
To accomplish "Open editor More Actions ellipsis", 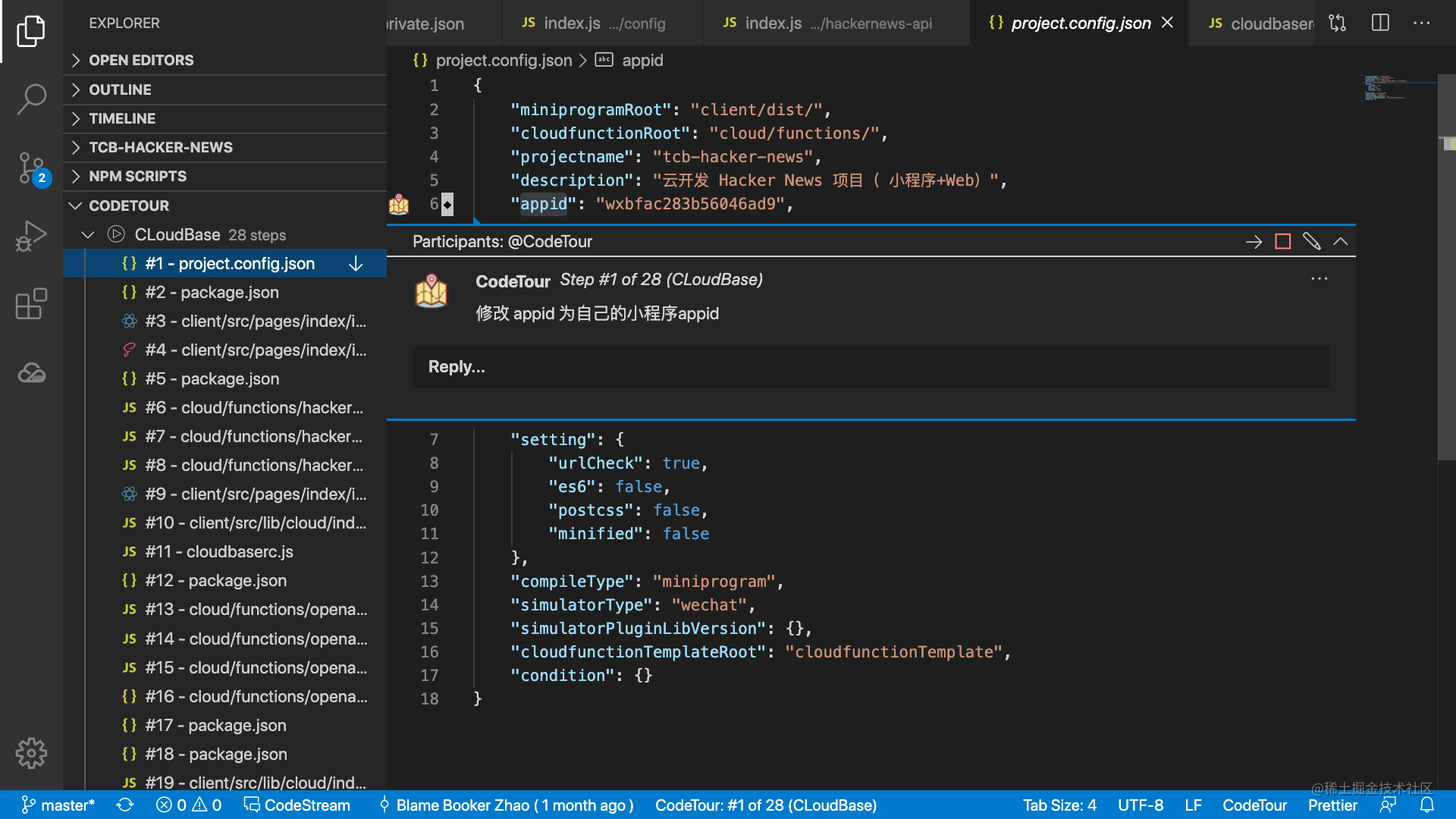I will pos(1421,23).
